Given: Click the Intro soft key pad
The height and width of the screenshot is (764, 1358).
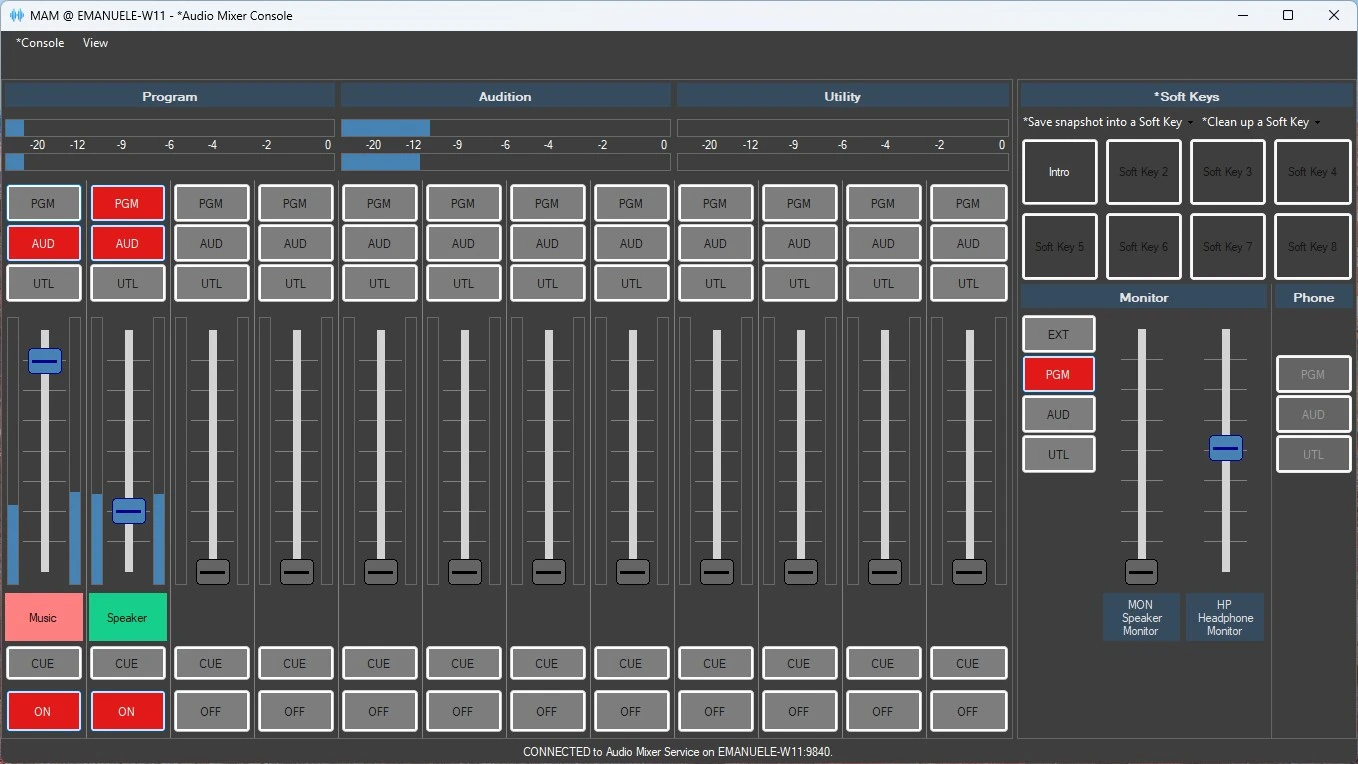Looking at the screenshot, I should [1059, 172].
